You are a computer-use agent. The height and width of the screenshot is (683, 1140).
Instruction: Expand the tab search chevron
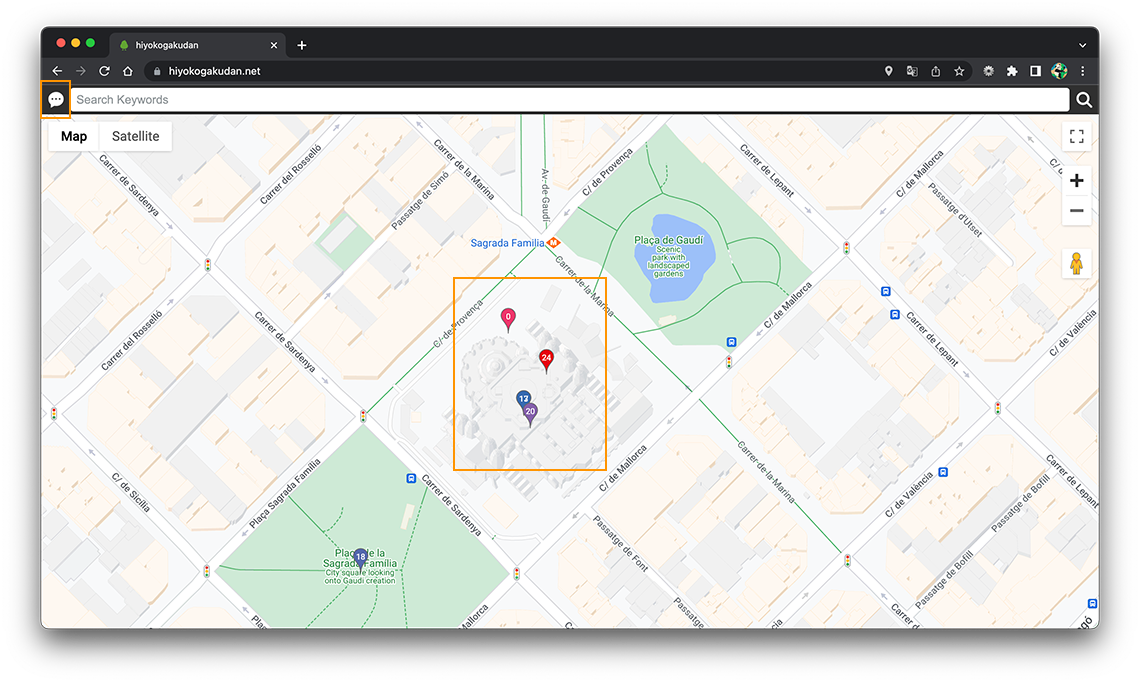[x=1083, y=45]
